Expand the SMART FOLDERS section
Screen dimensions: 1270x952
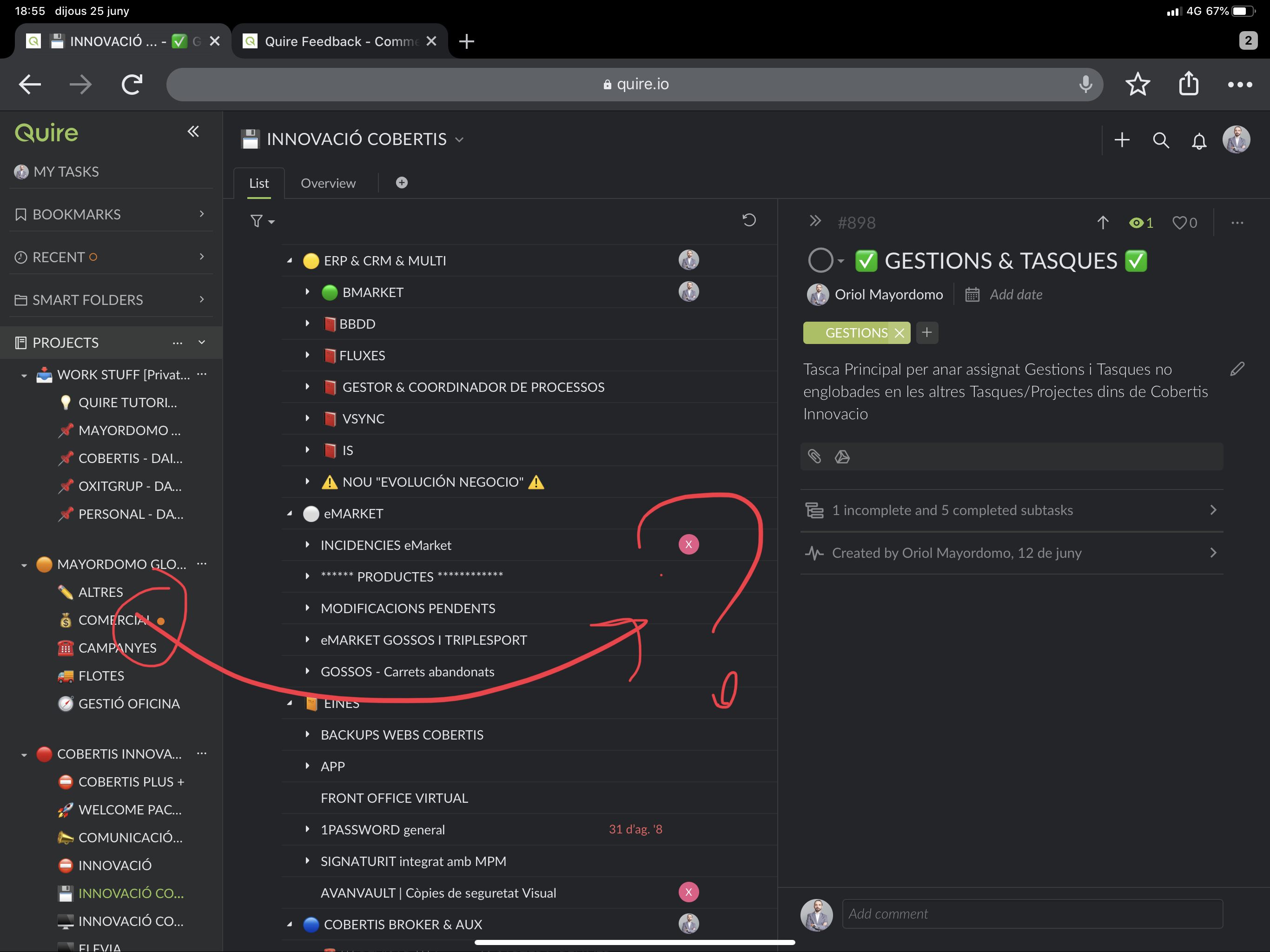202,299
